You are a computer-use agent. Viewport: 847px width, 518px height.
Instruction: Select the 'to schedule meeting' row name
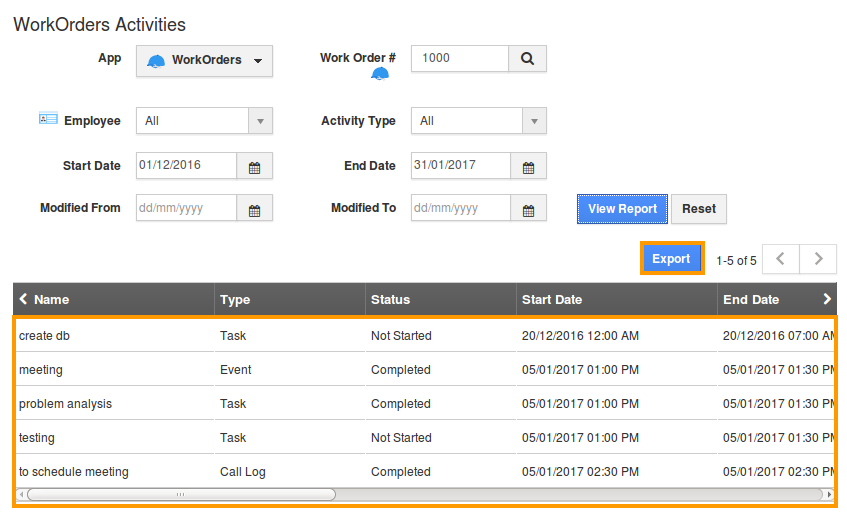74,472
